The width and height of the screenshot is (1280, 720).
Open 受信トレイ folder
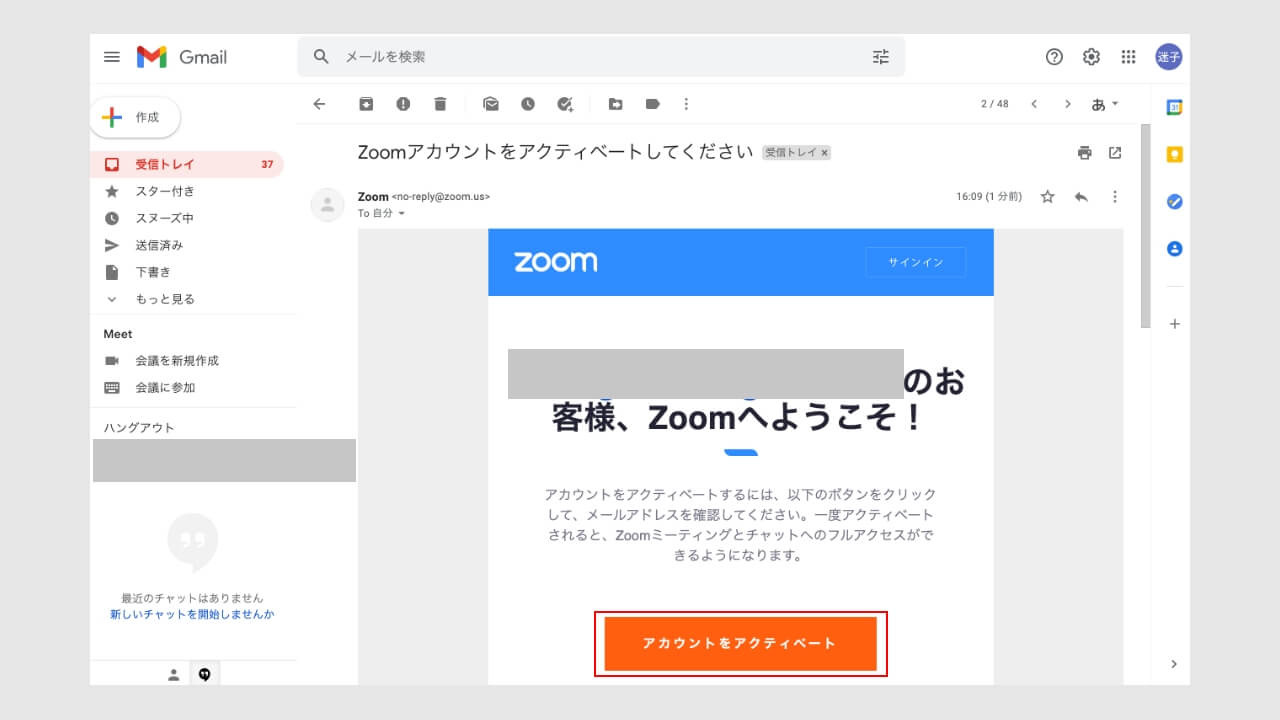click(187, 164)
